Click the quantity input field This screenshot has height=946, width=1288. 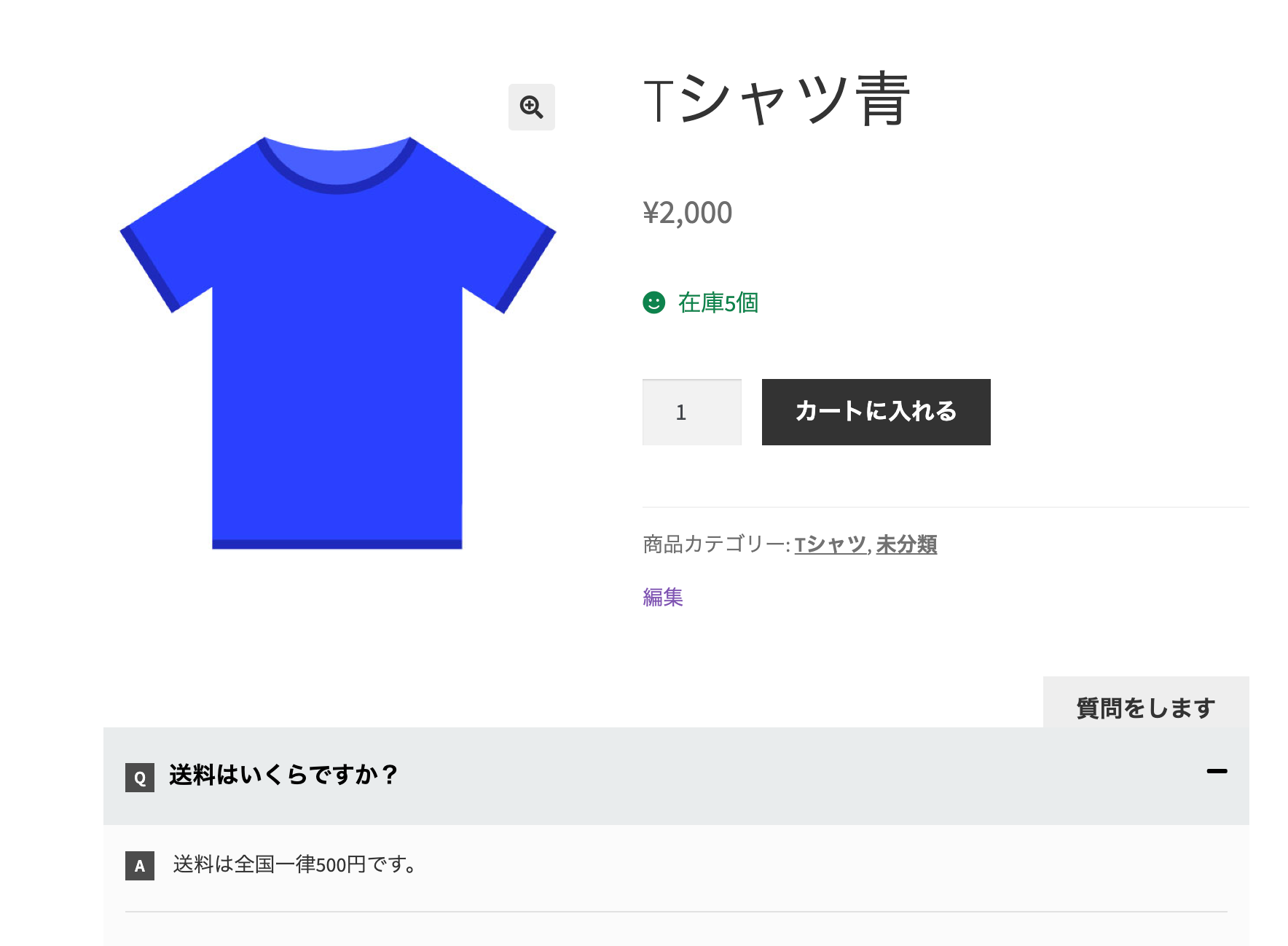coord(691,412)
